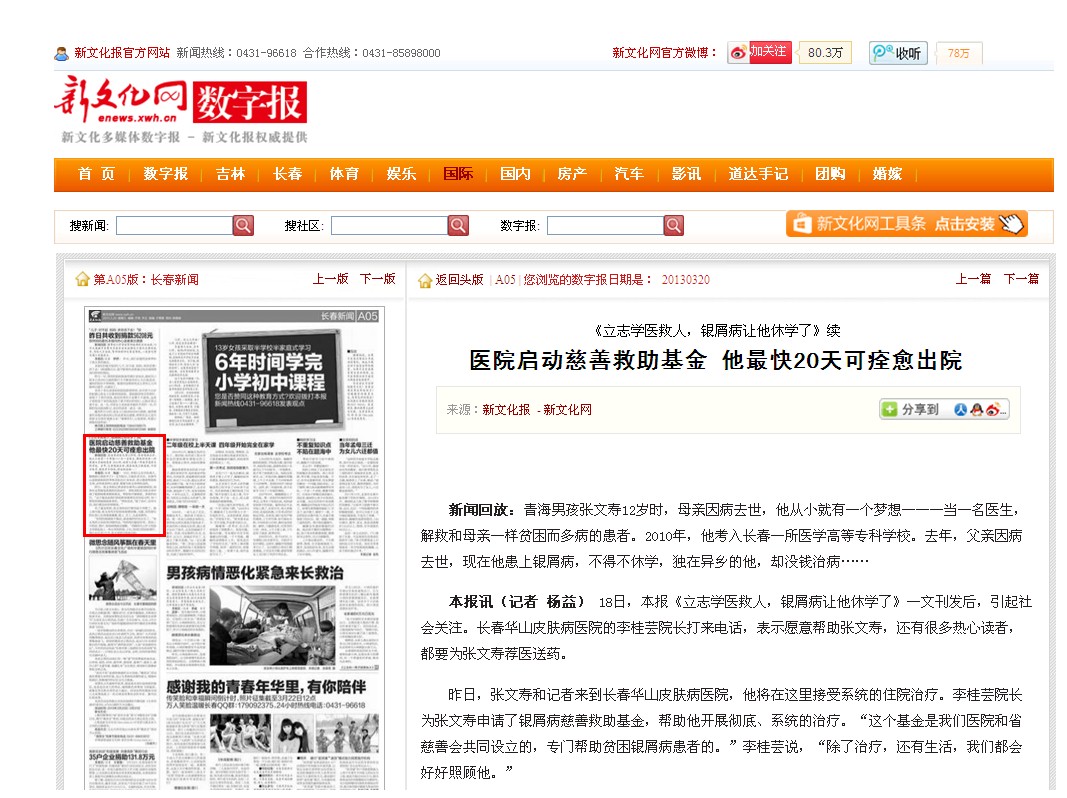Go to 上一篇 previous article link

[x=973, y=279]
